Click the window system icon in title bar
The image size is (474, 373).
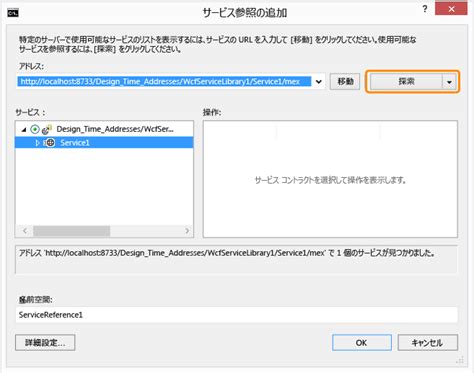point(13,13)
